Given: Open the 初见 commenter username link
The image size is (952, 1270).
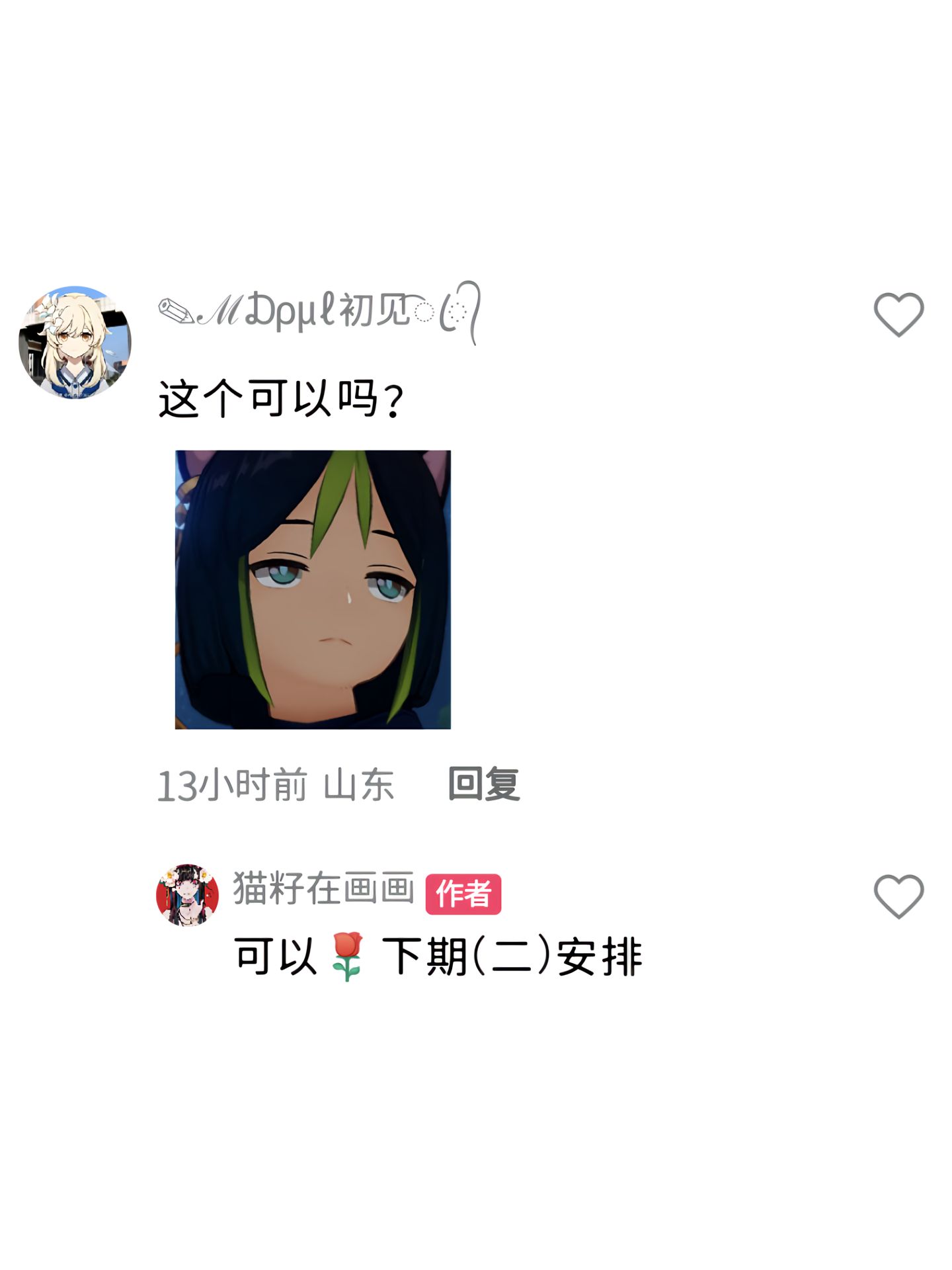Looking at the screenshot, I should [x=319, y=312].
